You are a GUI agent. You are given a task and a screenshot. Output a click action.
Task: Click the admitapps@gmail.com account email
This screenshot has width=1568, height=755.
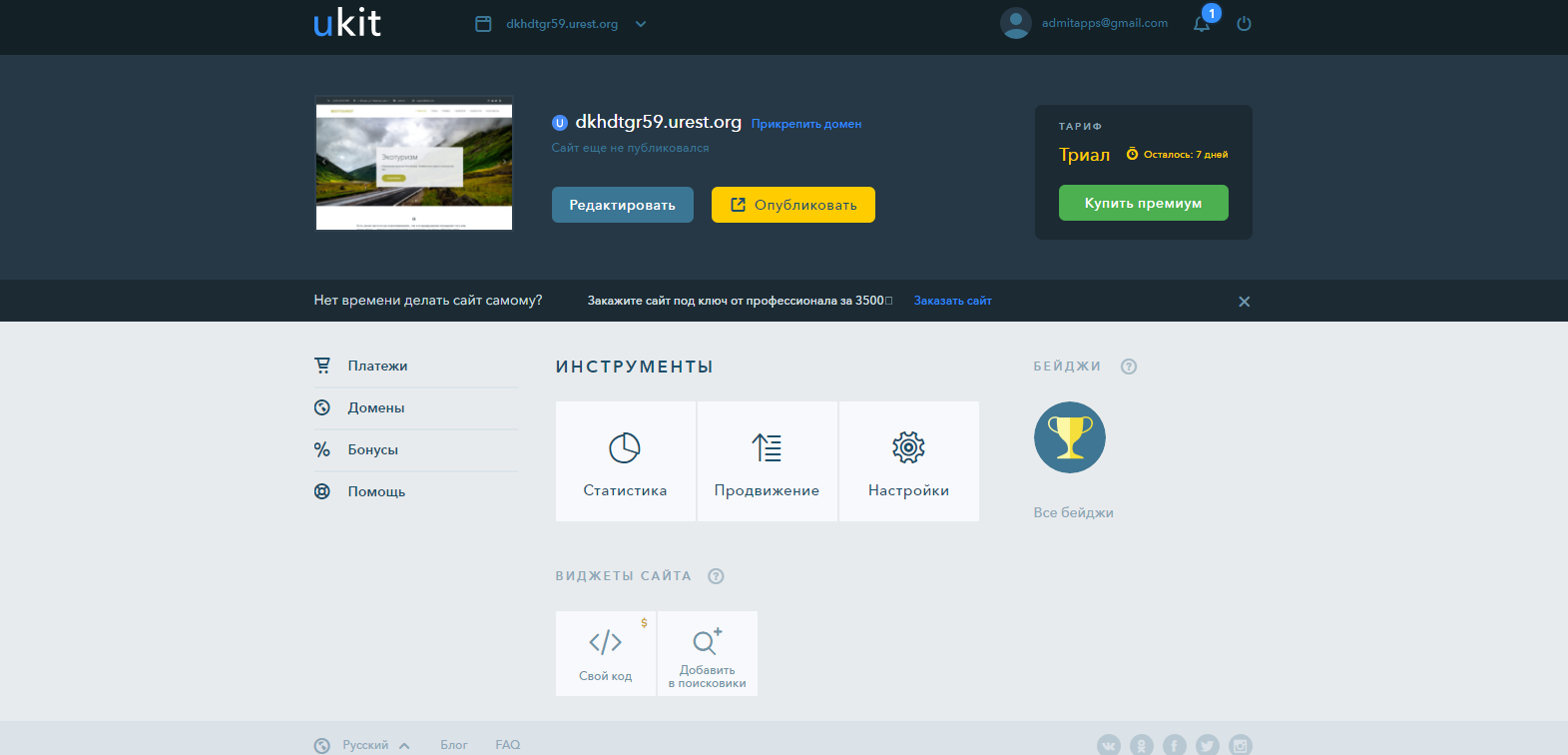pyautogui.click(x=1105, y=23)
